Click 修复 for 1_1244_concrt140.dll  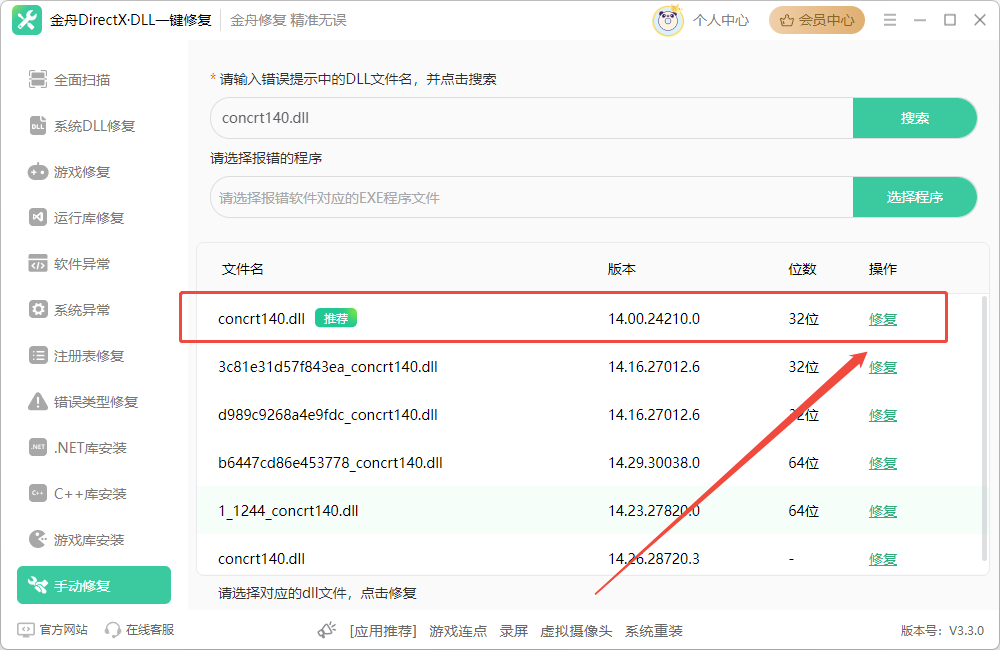[x=883, y=511]
